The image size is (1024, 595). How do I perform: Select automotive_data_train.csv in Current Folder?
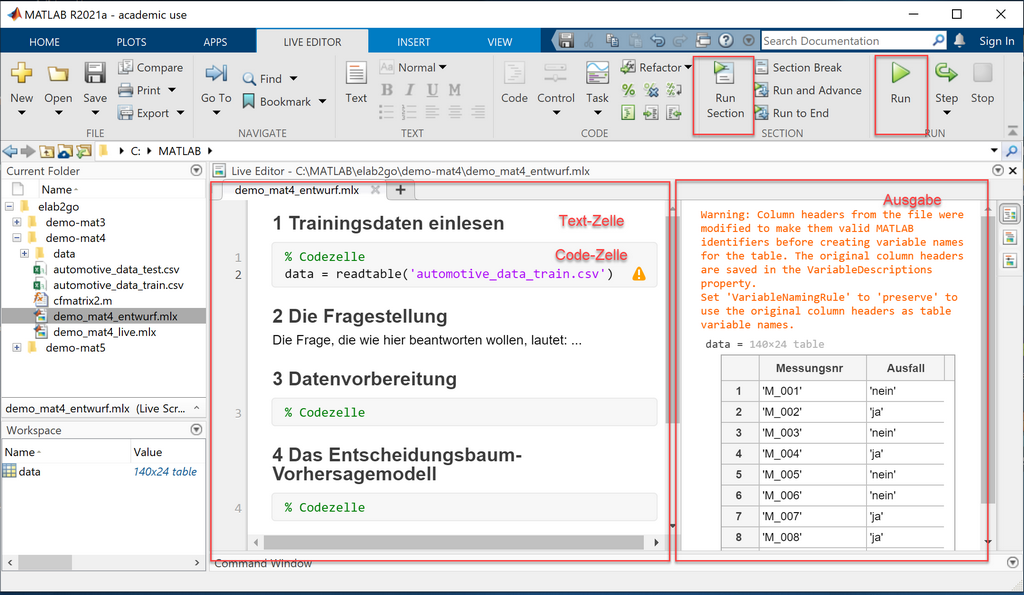point(118,285)
